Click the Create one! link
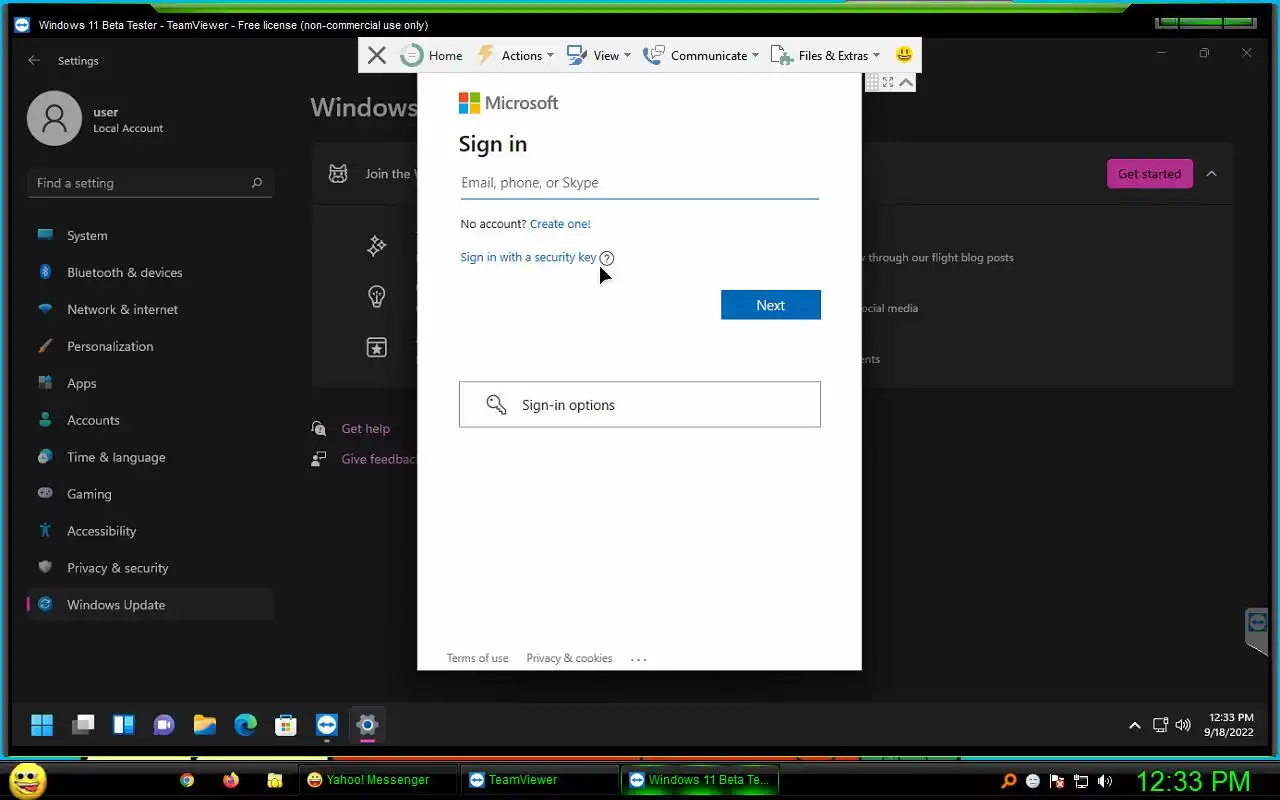Screen dimensions: 1280x800 [560, 224]
